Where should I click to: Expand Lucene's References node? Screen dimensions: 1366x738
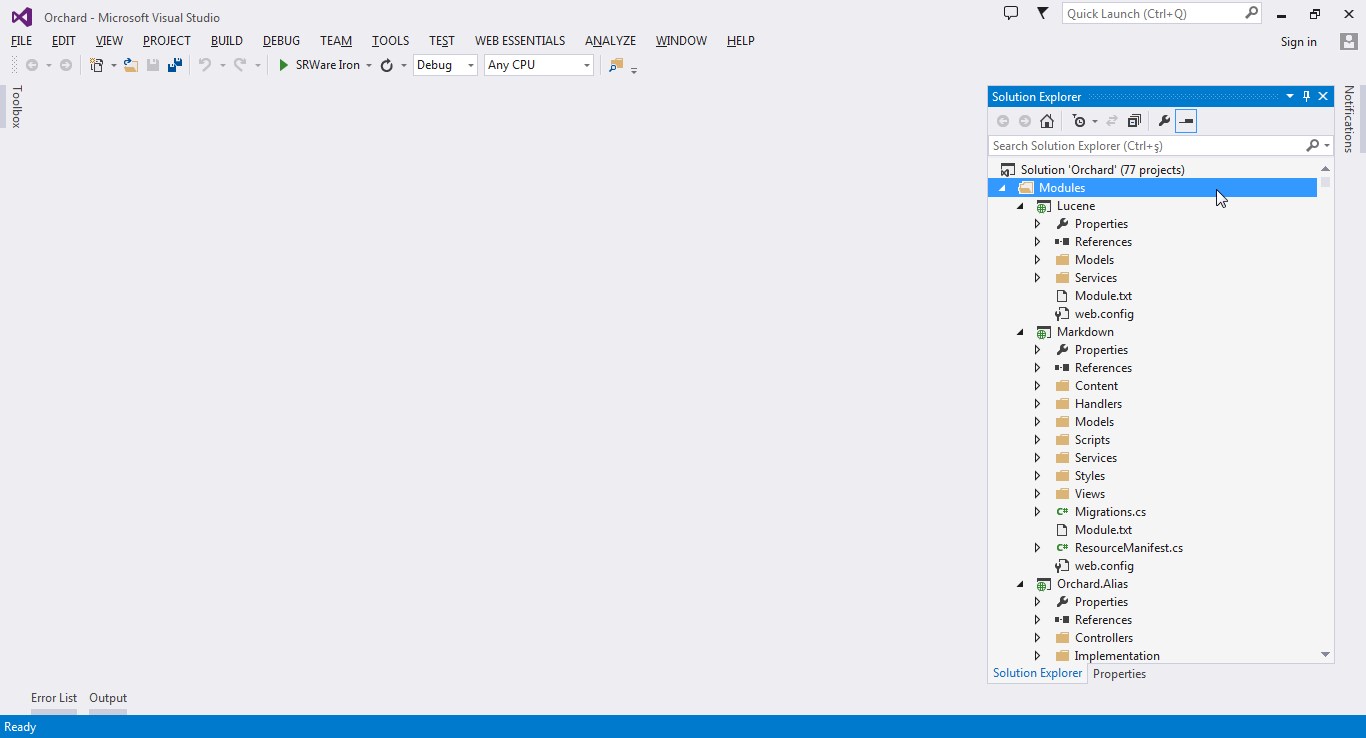pyautogui.click(x=1038, y=242)
